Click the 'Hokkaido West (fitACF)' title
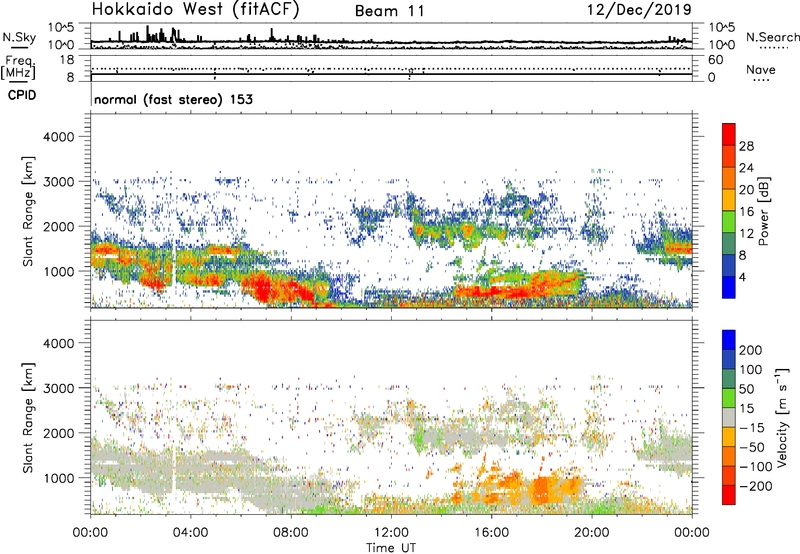 coord(195,9)
